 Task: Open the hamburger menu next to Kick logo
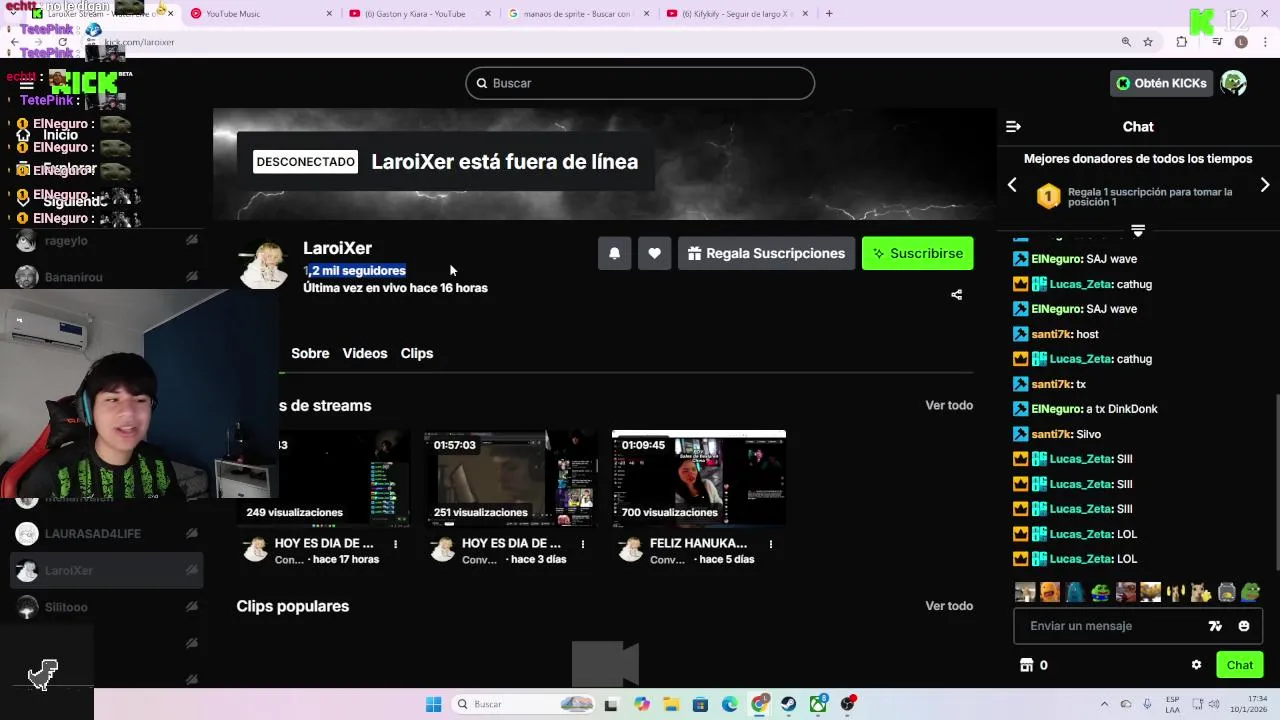tap(27, 84)
